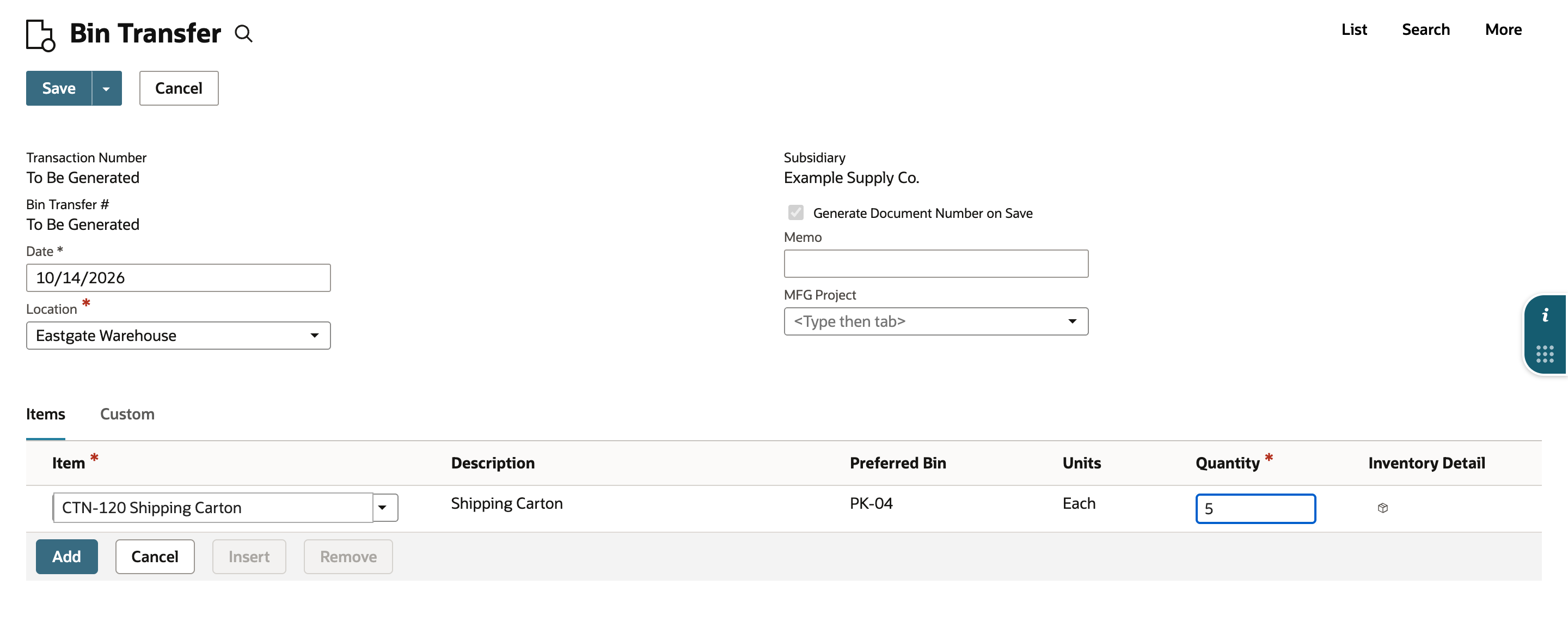Image resolution: width=1568 pixels, height=621 pixels.
Task: Click Add to add the item line
Action: click(66, 557)
